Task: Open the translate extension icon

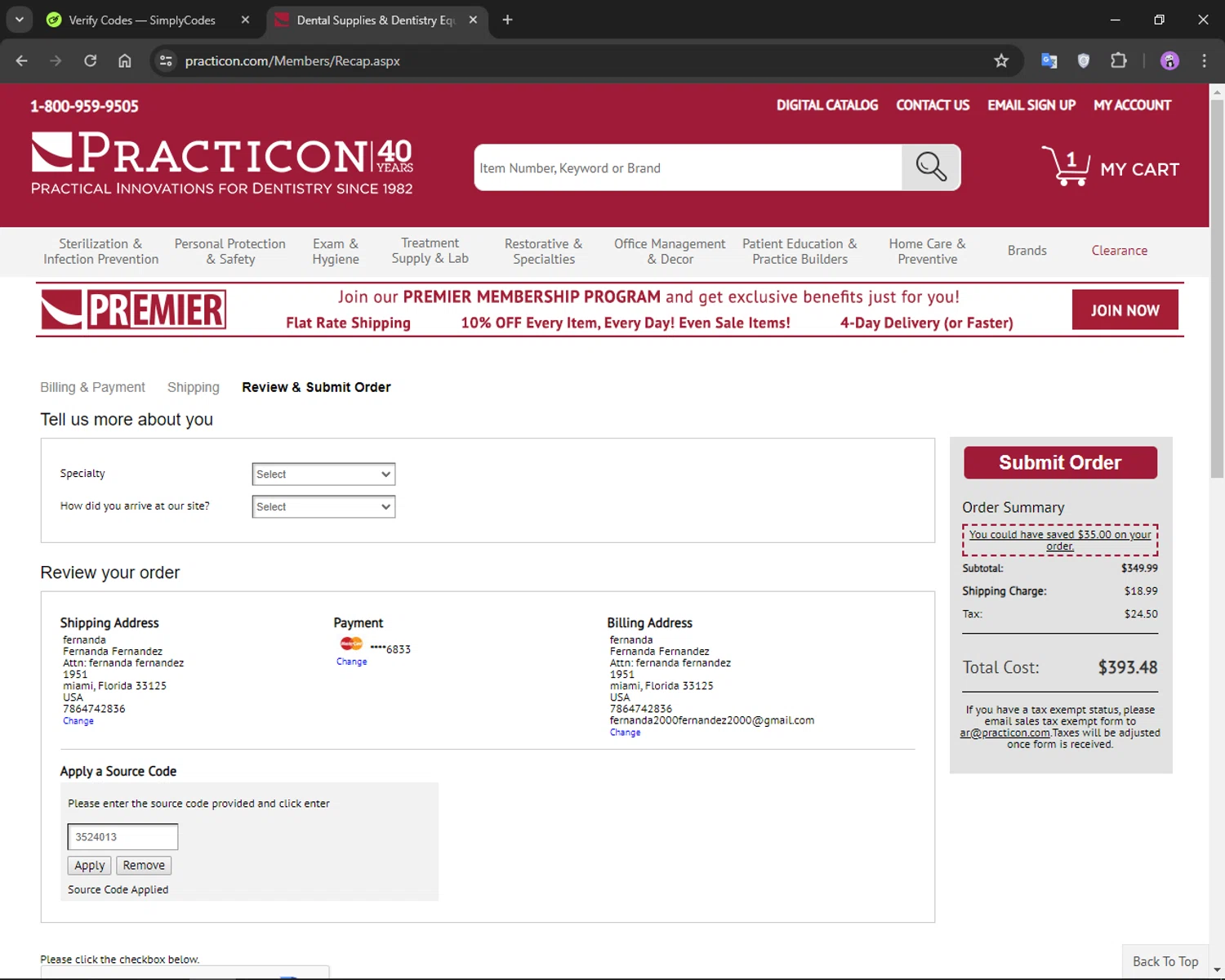Action: (x=1049, y=60)
